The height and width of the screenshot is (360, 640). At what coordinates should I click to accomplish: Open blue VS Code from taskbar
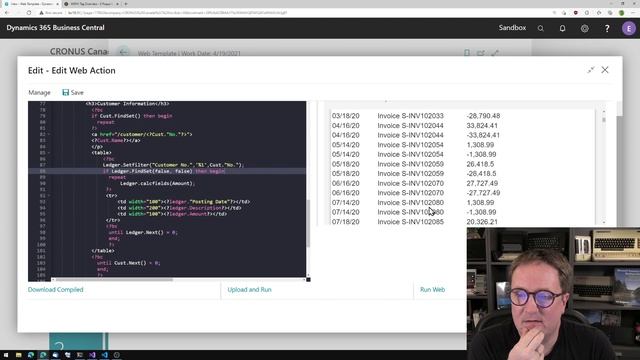coord(104,355)
